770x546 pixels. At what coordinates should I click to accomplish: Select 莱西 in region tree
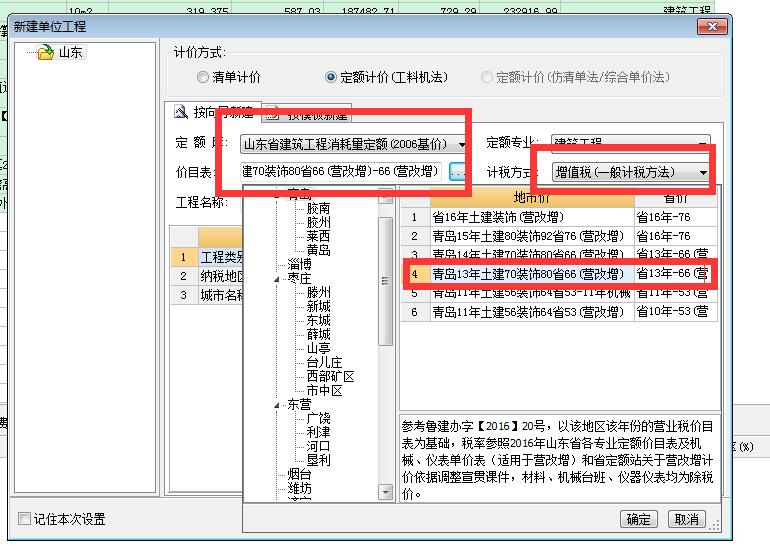pos(318,236)
